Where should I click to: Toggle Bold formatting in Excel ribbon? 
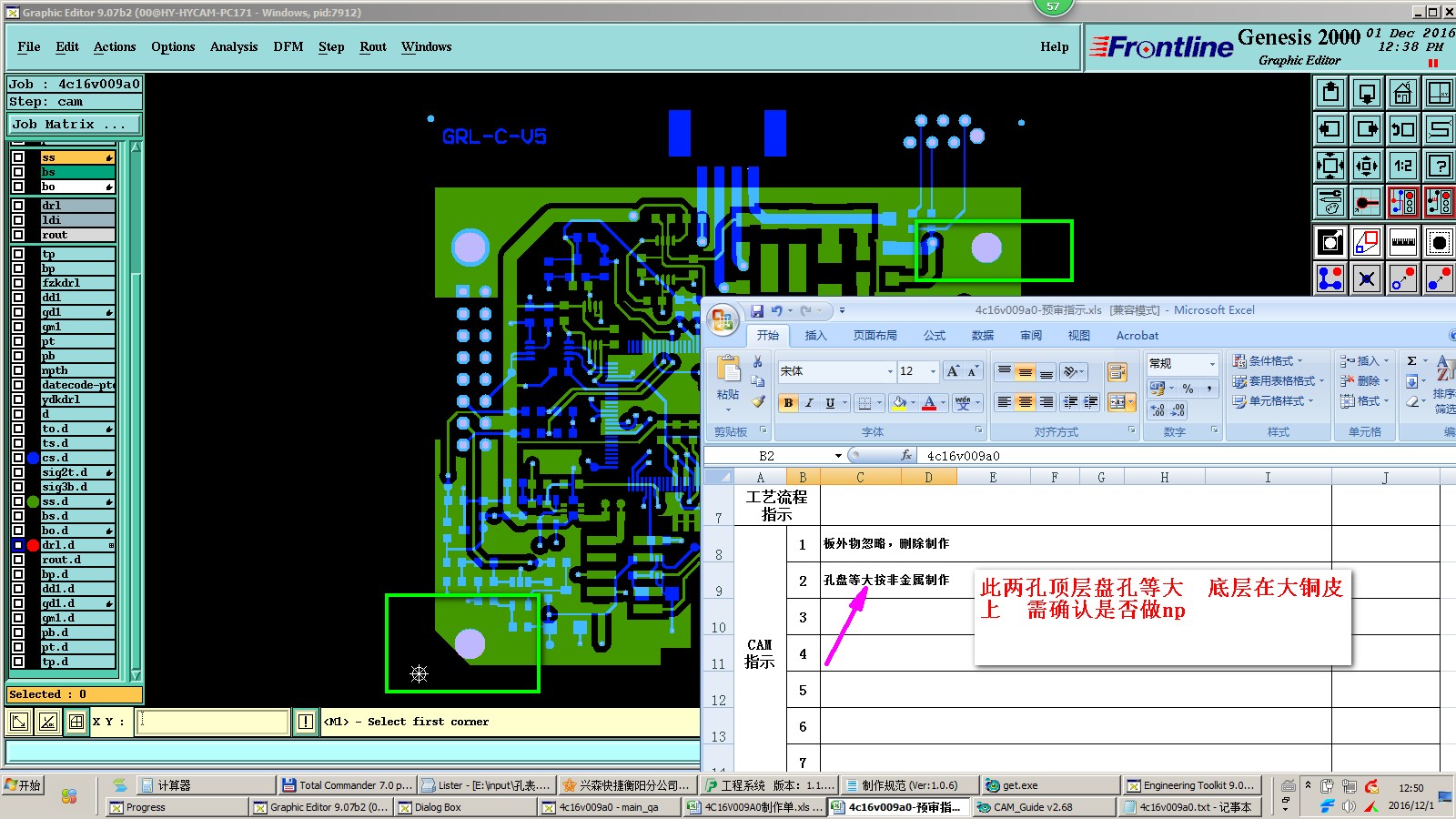coord(788,403)
